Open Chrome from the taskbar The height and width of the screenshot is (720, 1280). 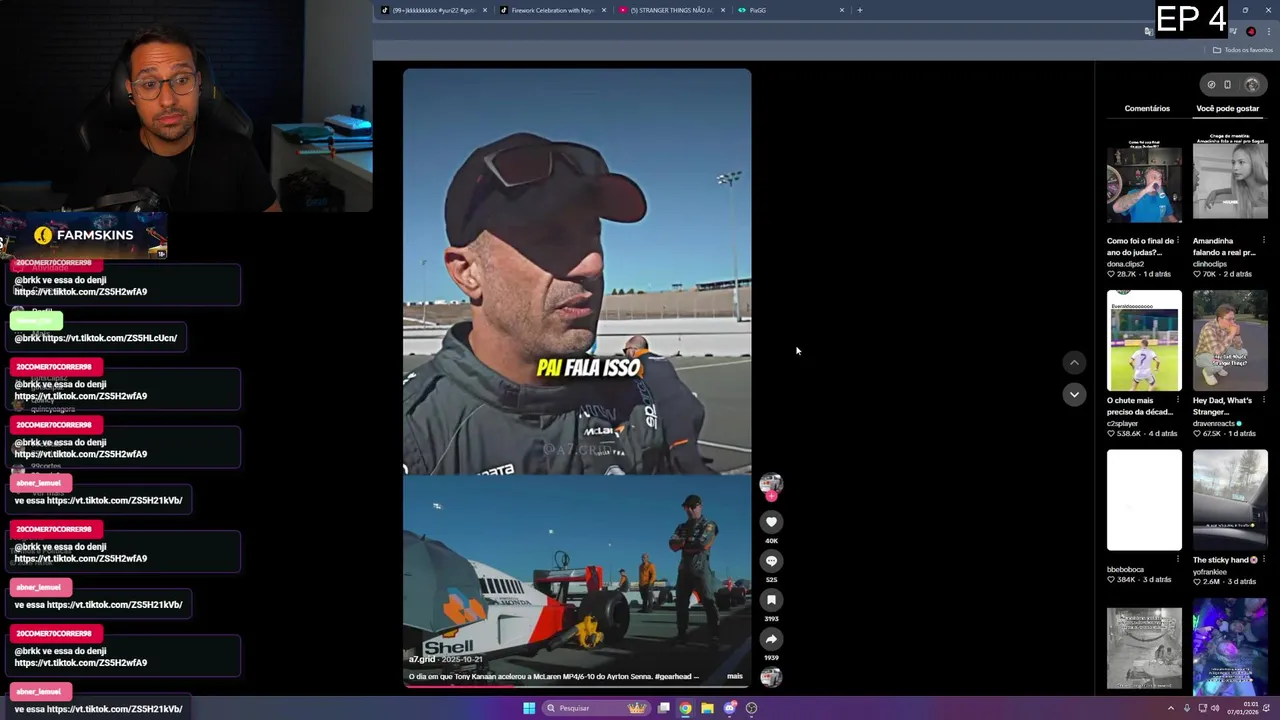[x=685, y=708]
